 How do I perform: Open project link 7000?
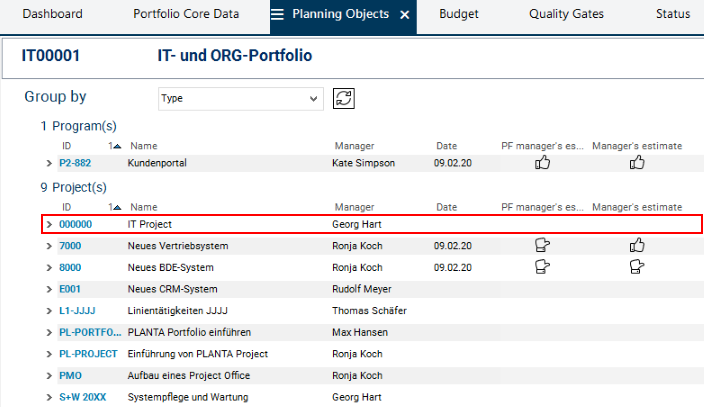click(70, 246)
